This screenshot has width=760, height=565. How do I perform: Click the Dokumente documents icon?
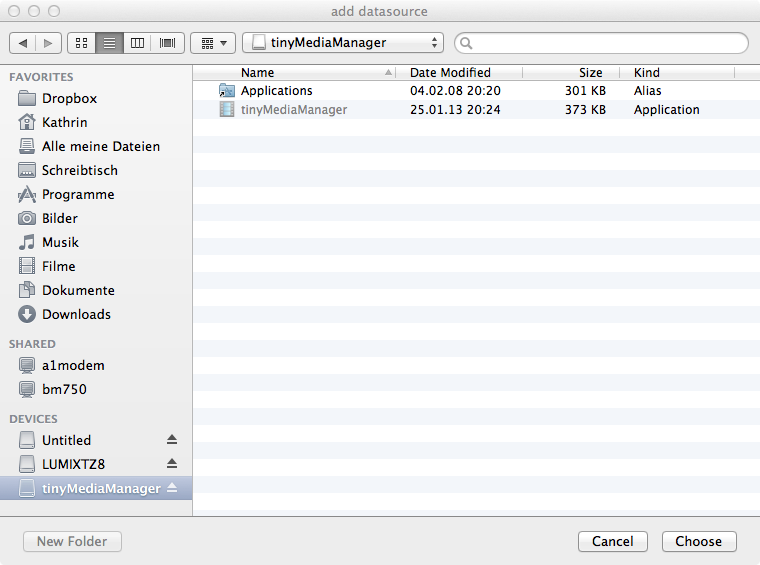click(27, 290)
